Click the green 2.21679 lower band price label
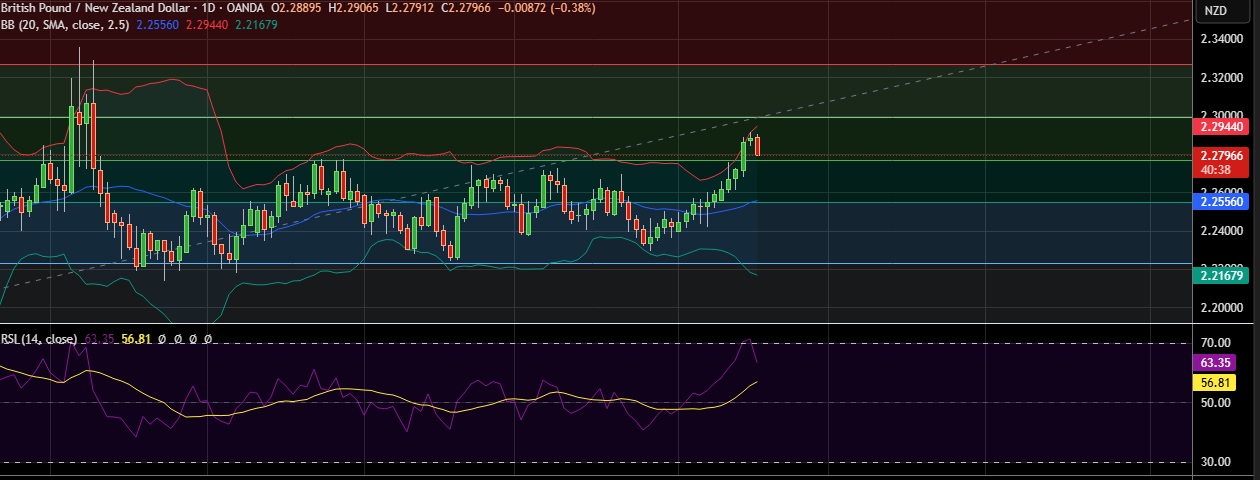Viewport: 1260px width, 480px height. 1223,276
